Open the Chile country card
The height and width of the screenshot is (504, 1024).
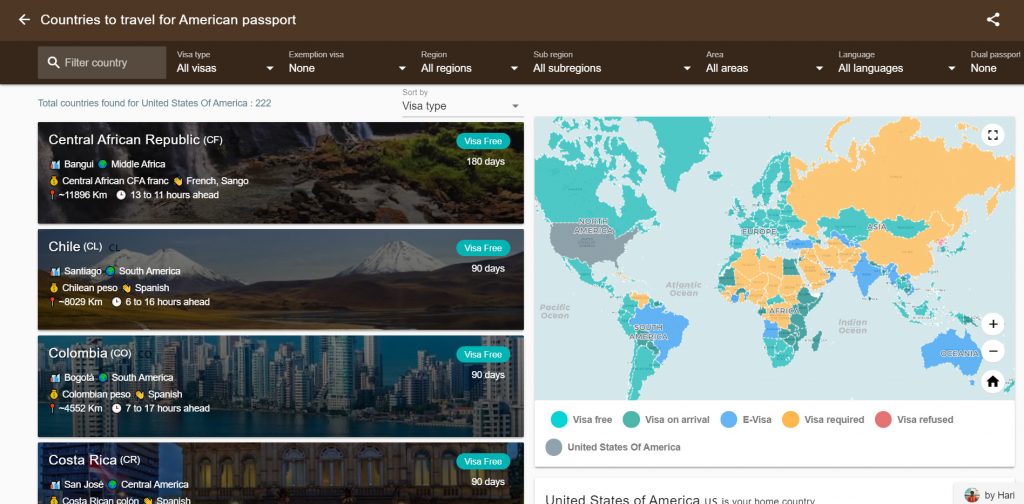pyautogui.click(x=280, y=279)
